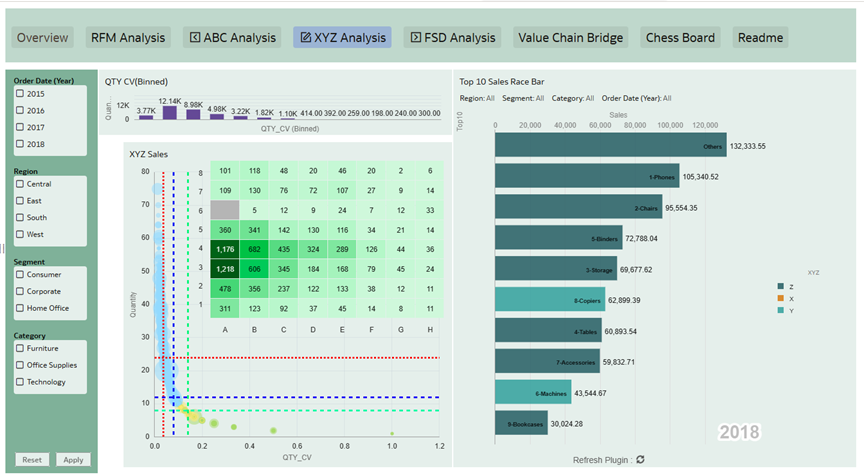Click the 8.98K histogram bar
The width and height of the screenshot is (864, 475).
193,115
